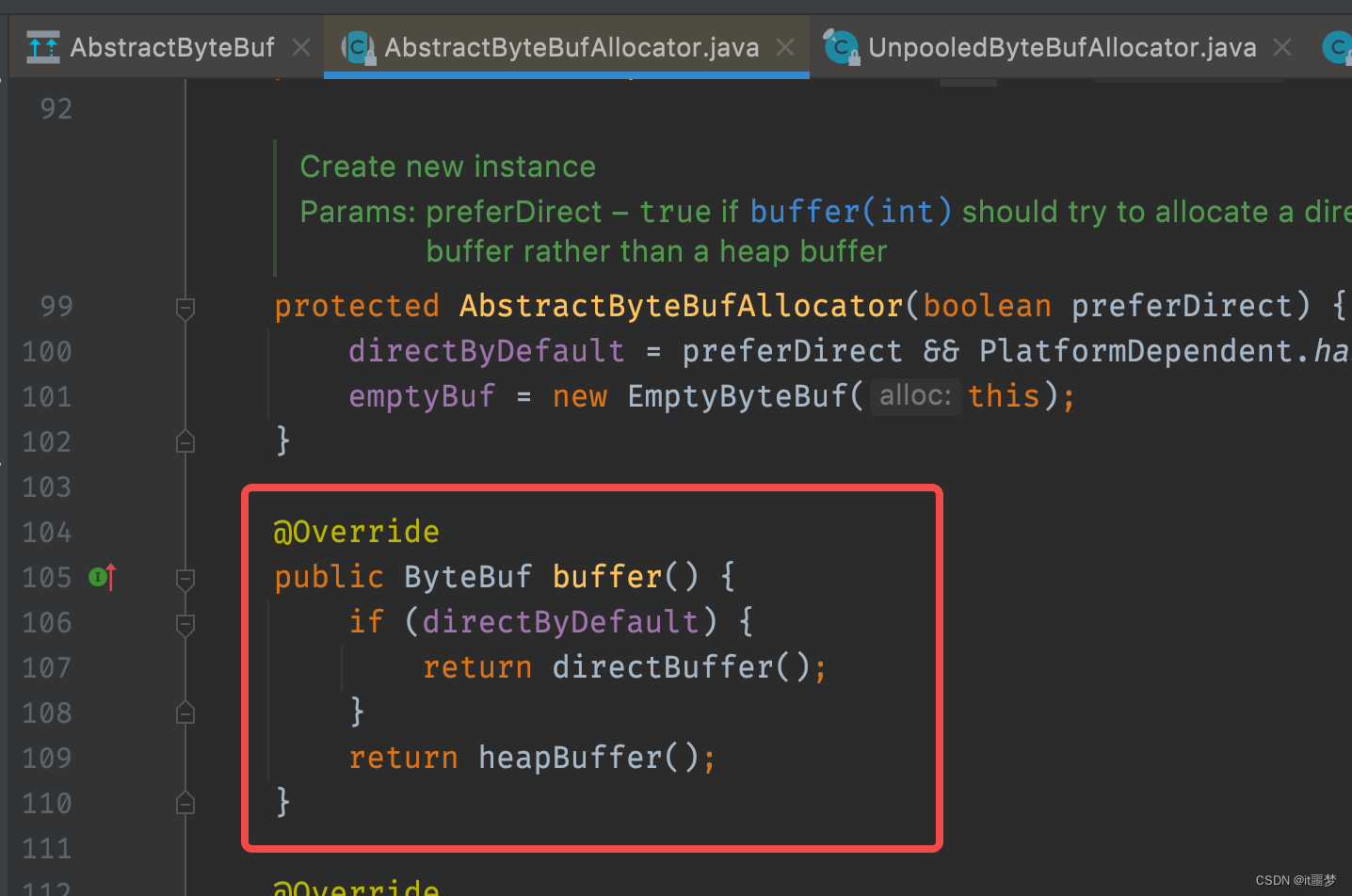Click the 'public' keyword on line 105
This screenshot has width=1352, height=896.
(x=330, y=577)
